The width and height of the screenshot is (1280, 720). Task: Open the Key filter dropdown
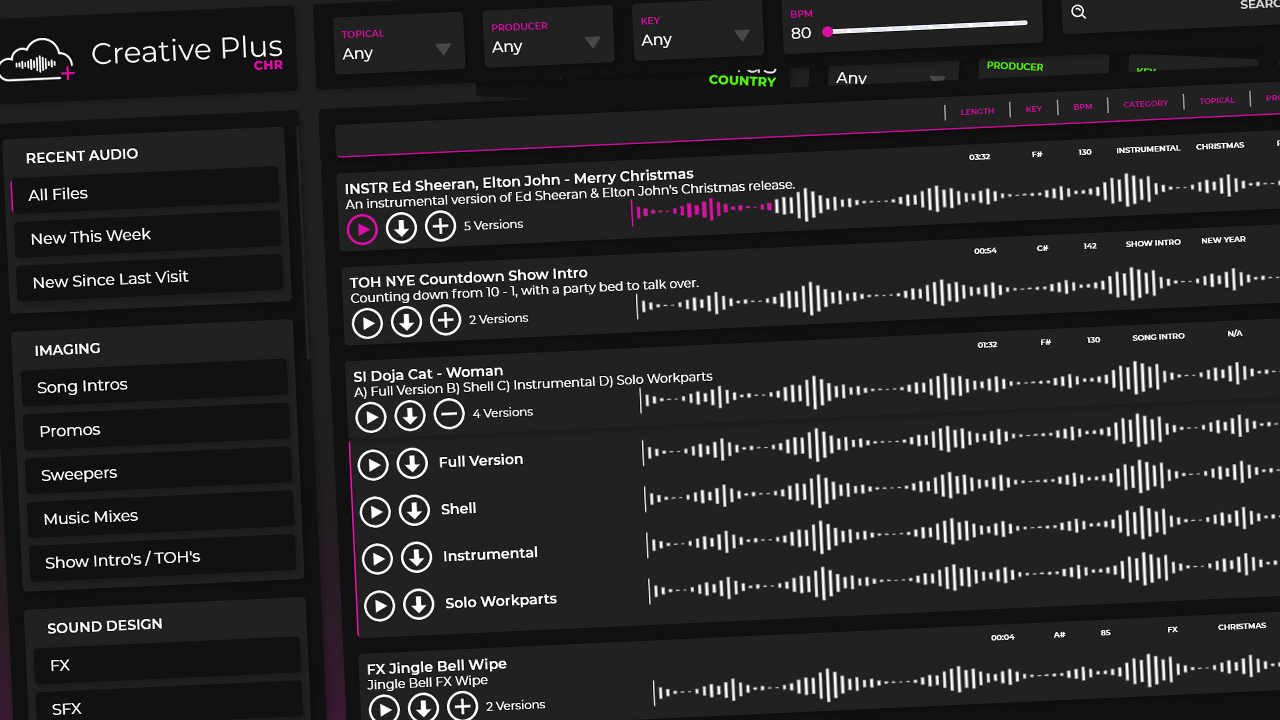pyautogui.click(x=696, y=32)
